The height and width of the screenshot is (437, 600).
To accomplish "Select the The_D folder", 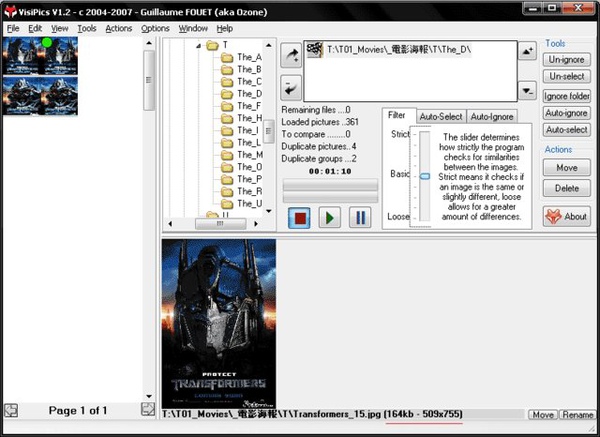I will (242, 94).
